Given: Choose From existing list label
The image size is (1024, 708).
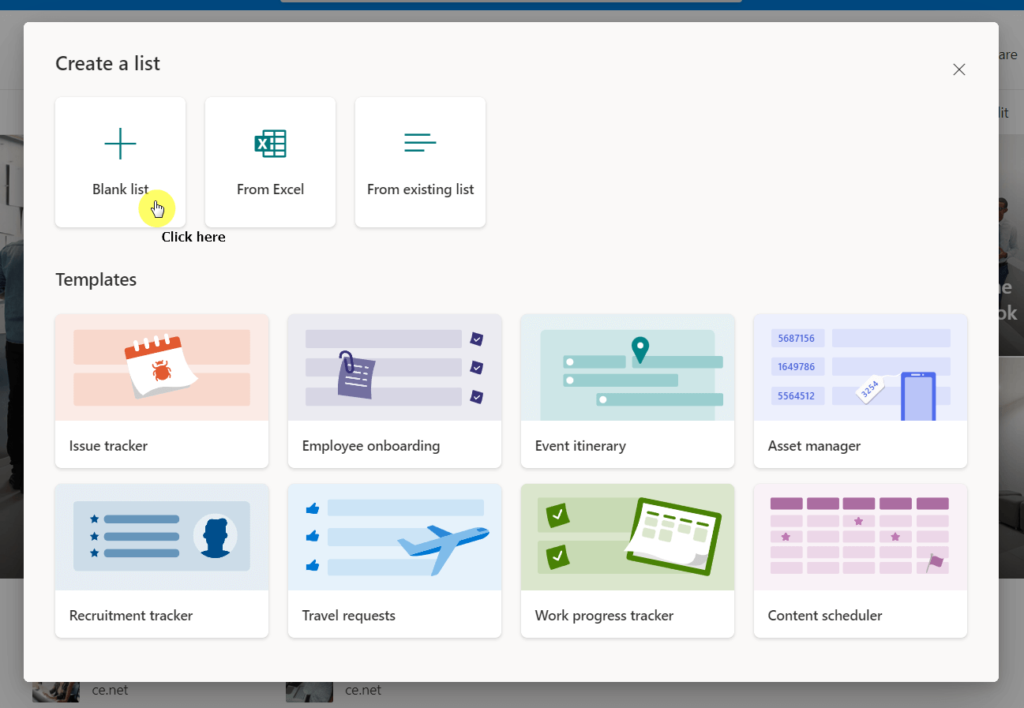Looking at the screenshot, I should 420,189.
